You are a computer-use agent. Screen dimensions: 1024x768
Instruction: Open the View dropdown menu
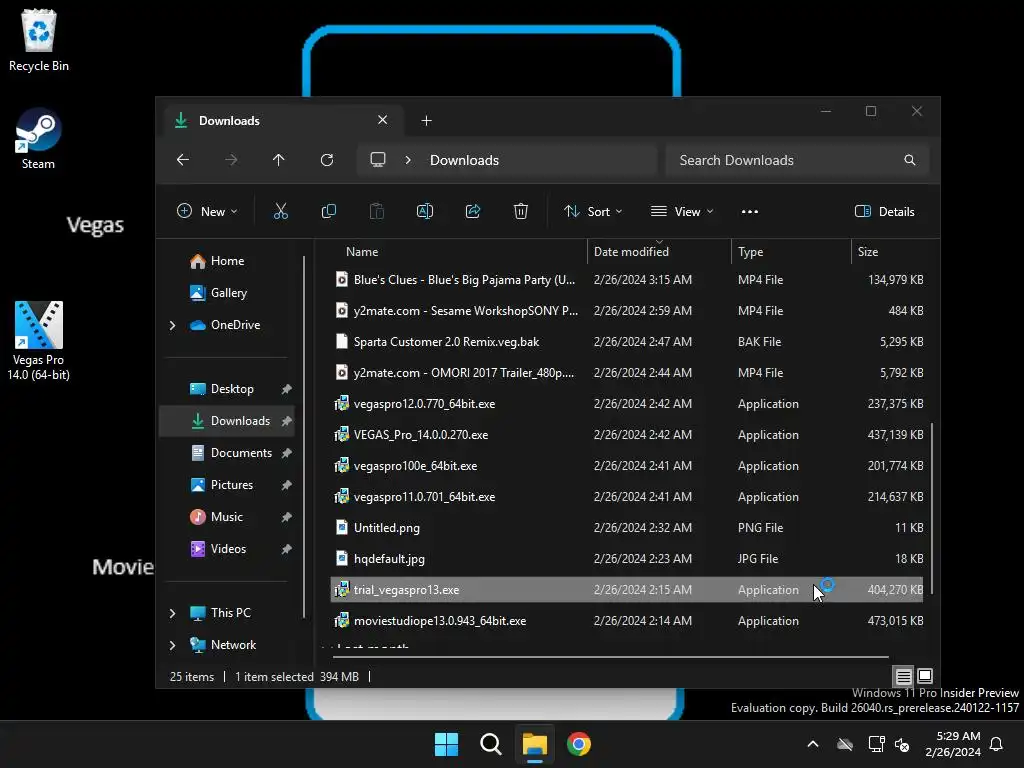click(682, 212)
